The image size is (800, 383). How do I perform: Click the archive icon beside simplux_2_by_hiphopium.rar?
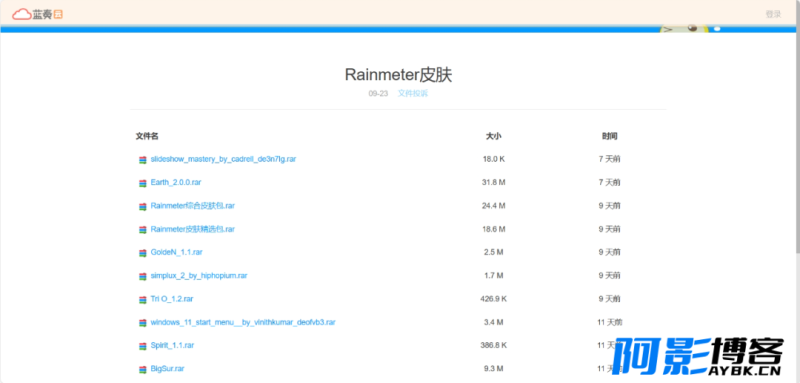[x=143, y=276]
